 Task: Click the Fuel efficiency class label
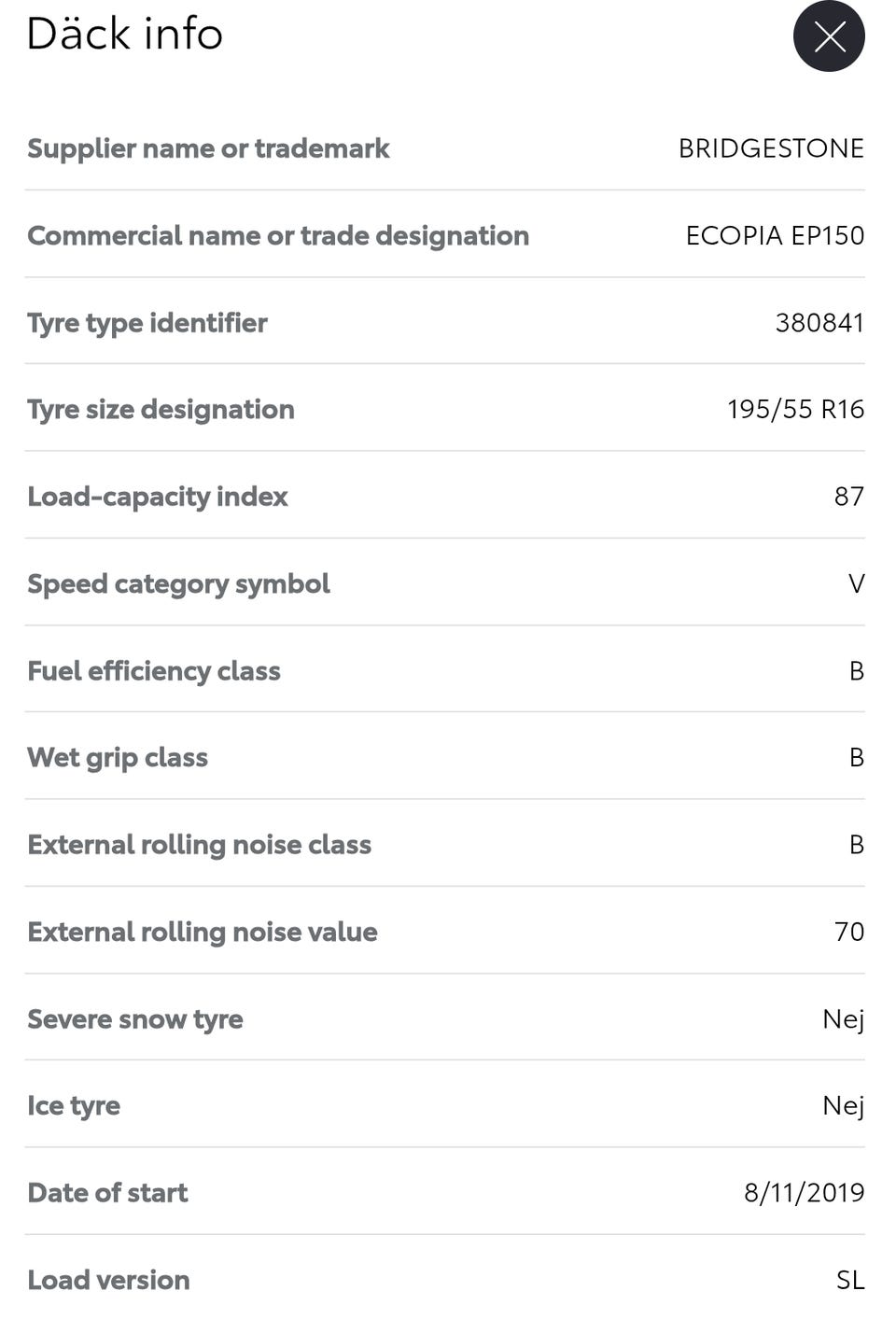pos(154,671)
